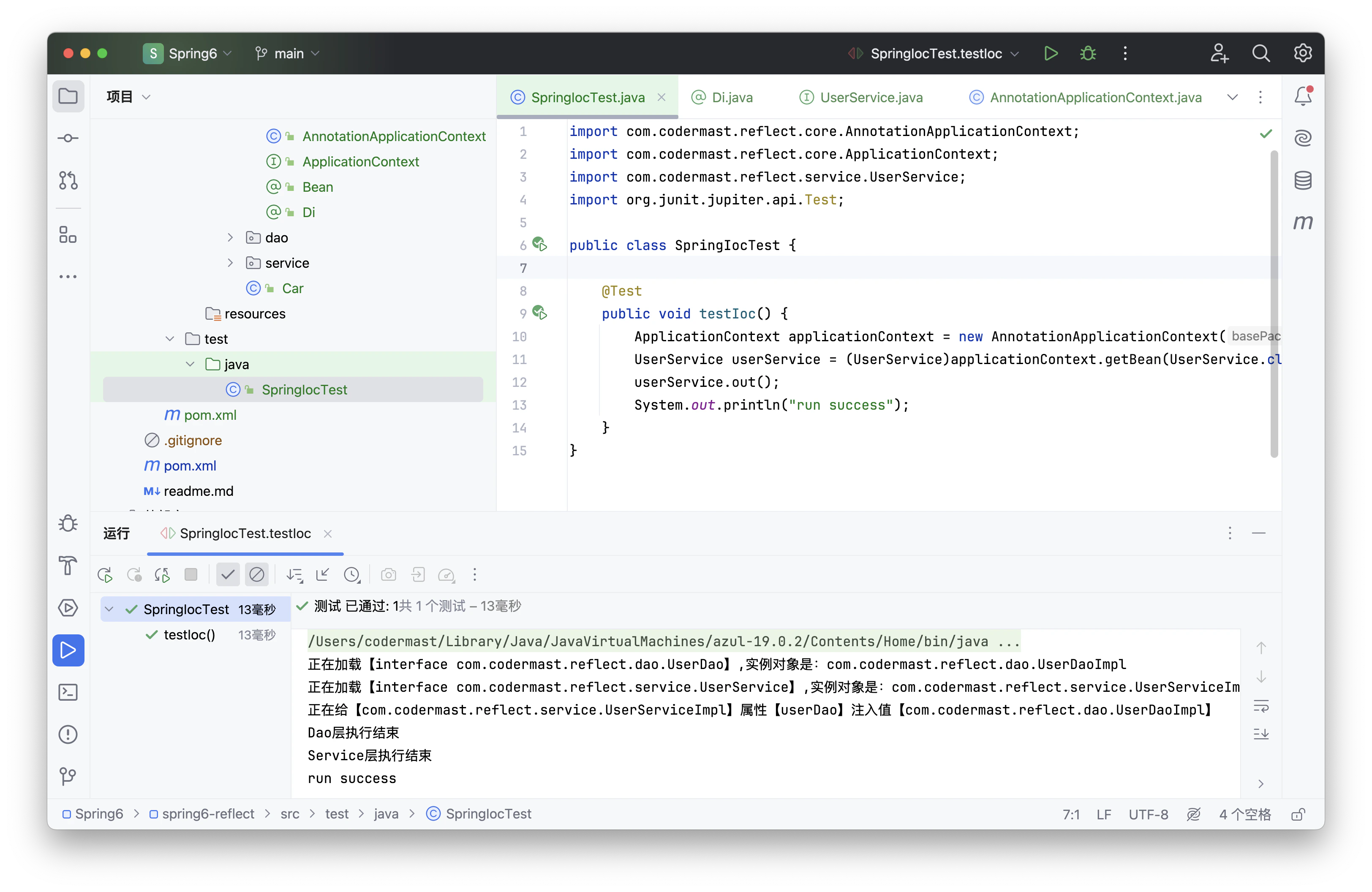Expand the dao folder
This screenshot has width=1372, height=892.
[230, 237]
